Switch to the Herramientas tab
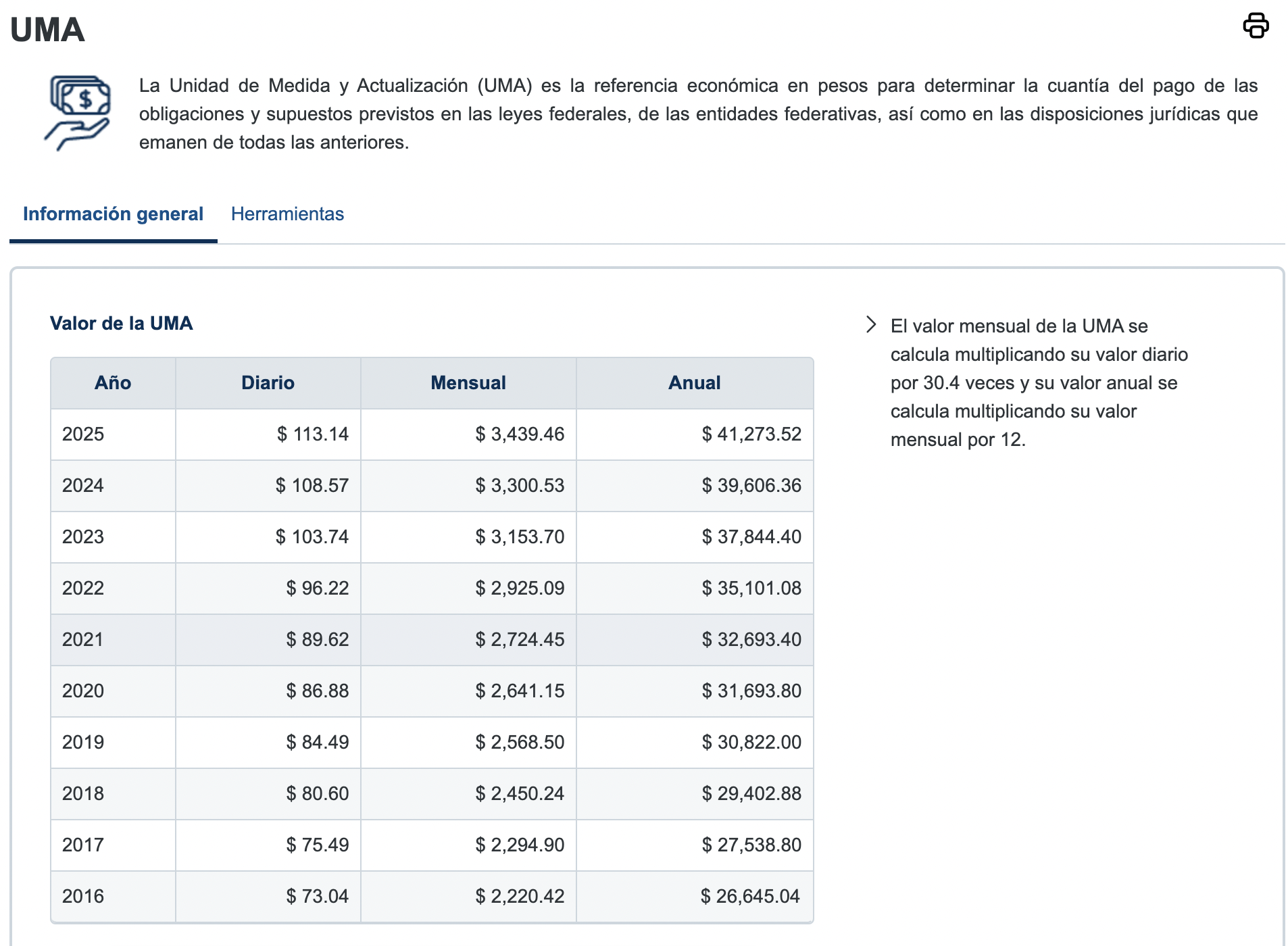The height and width of the screenshot is (946, 1288). click(287, 214)
